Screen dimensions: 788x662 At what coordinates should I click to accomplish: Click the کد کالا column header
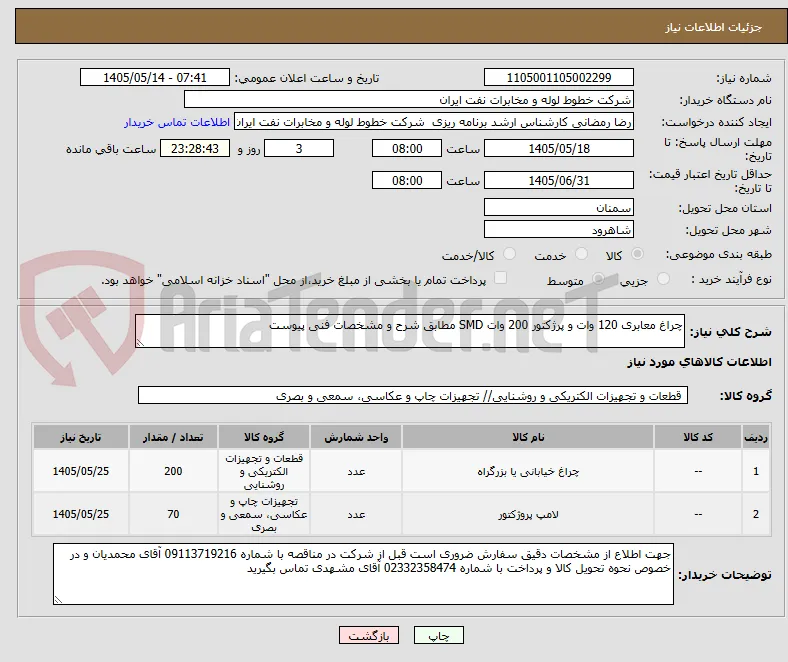point(698,437)
